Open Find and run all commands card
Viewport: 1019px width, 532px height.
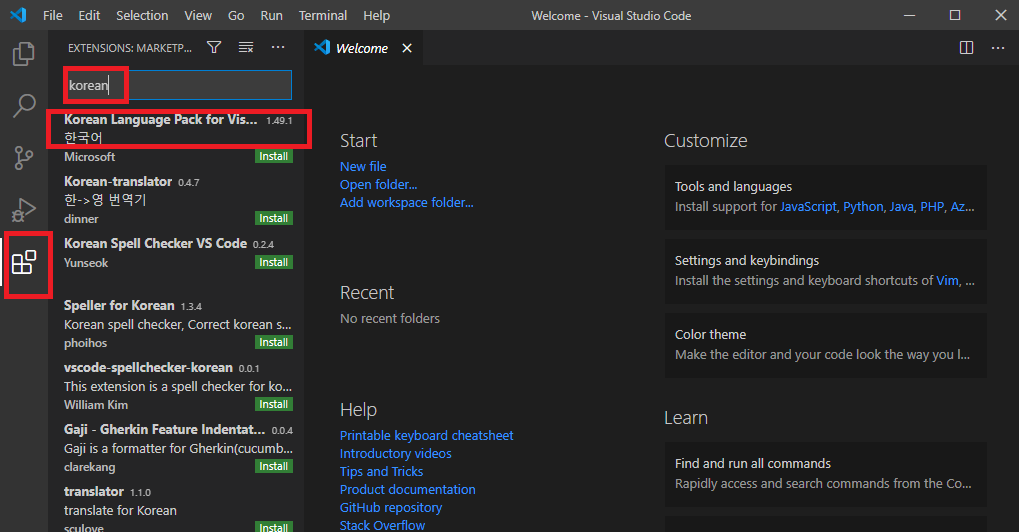pyautogui.click(x=825, y=474)
